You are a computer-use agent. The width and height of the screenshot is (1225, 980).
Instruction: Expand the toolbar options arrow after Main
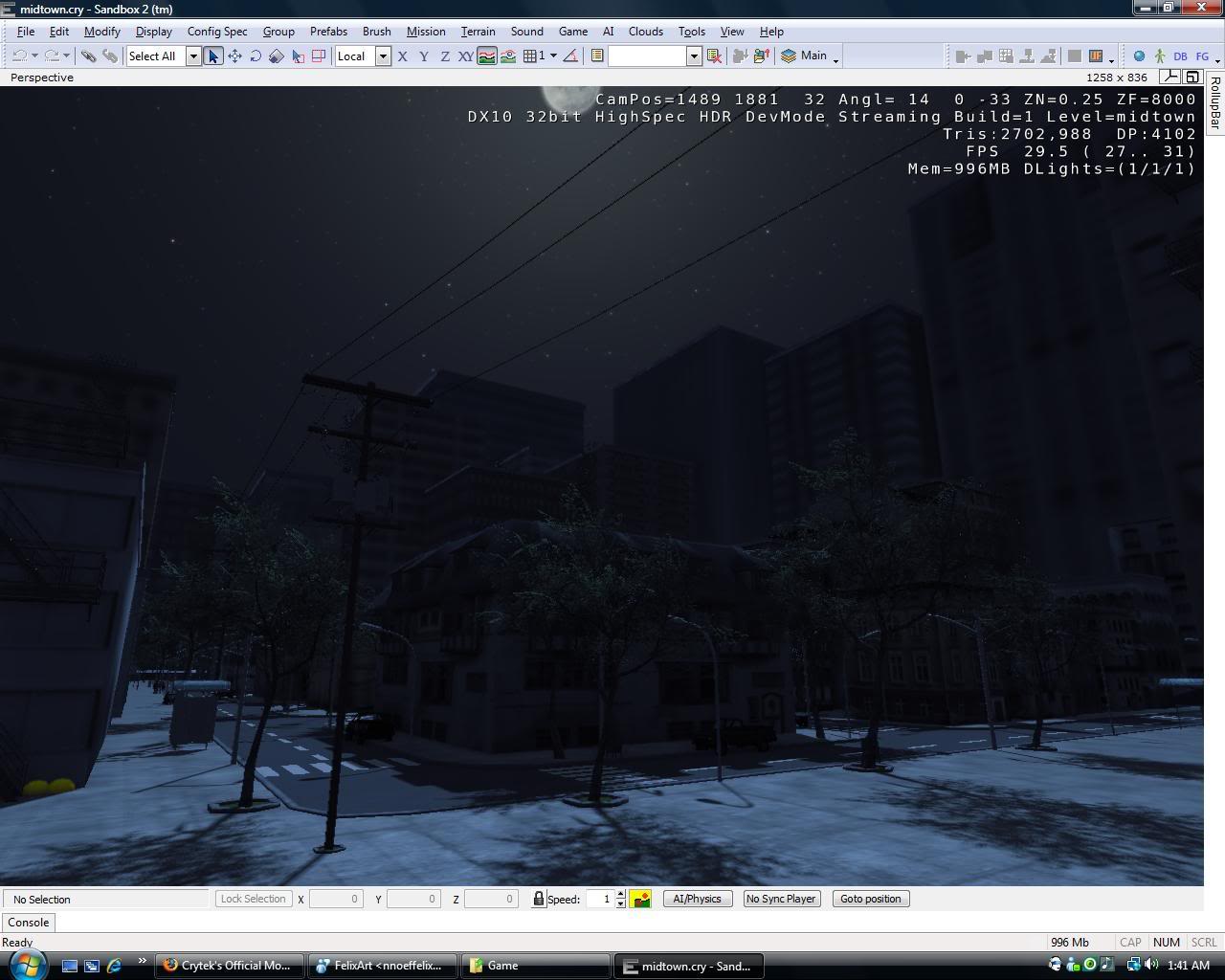836,59
